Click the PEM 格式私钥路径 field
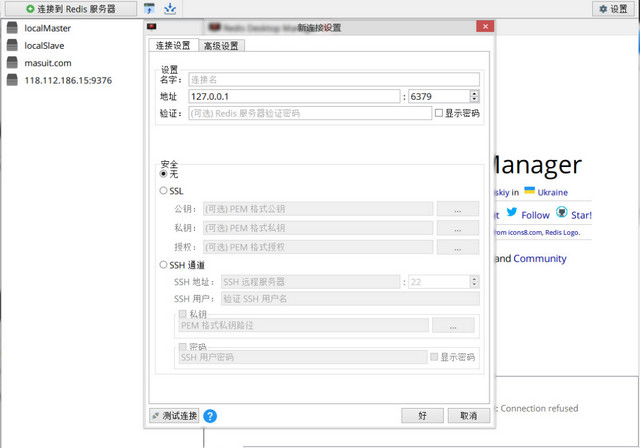Viewport: 640px width, 448px height. (x=304, y=326)
